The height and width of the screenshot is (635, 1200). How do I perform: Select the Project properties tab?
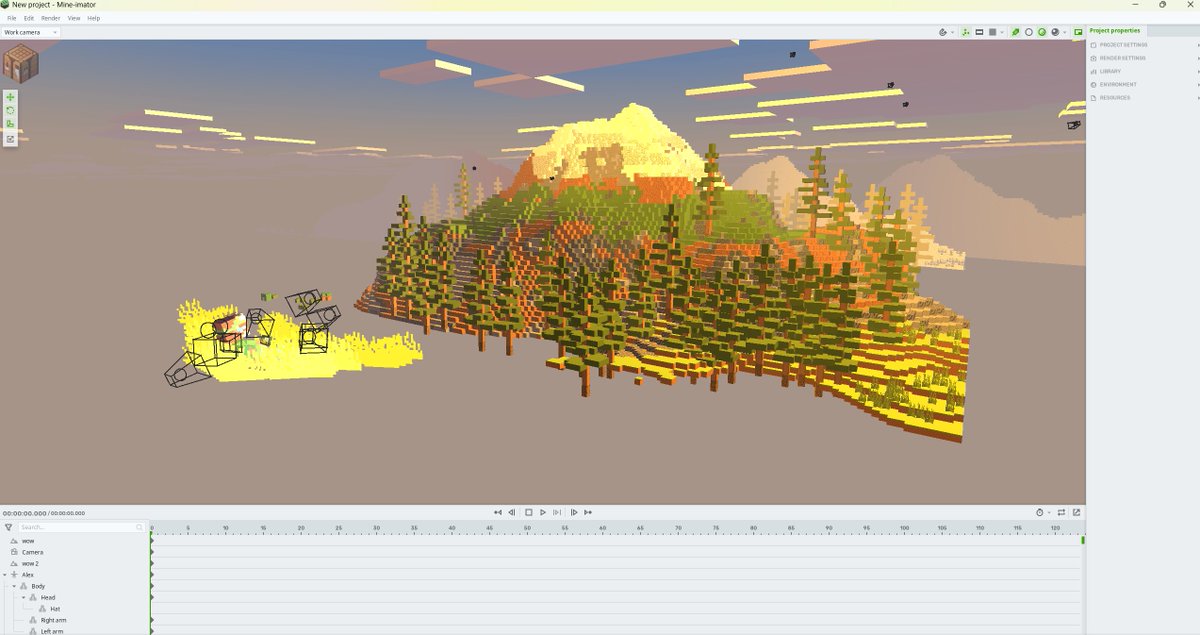(1115, 31)
